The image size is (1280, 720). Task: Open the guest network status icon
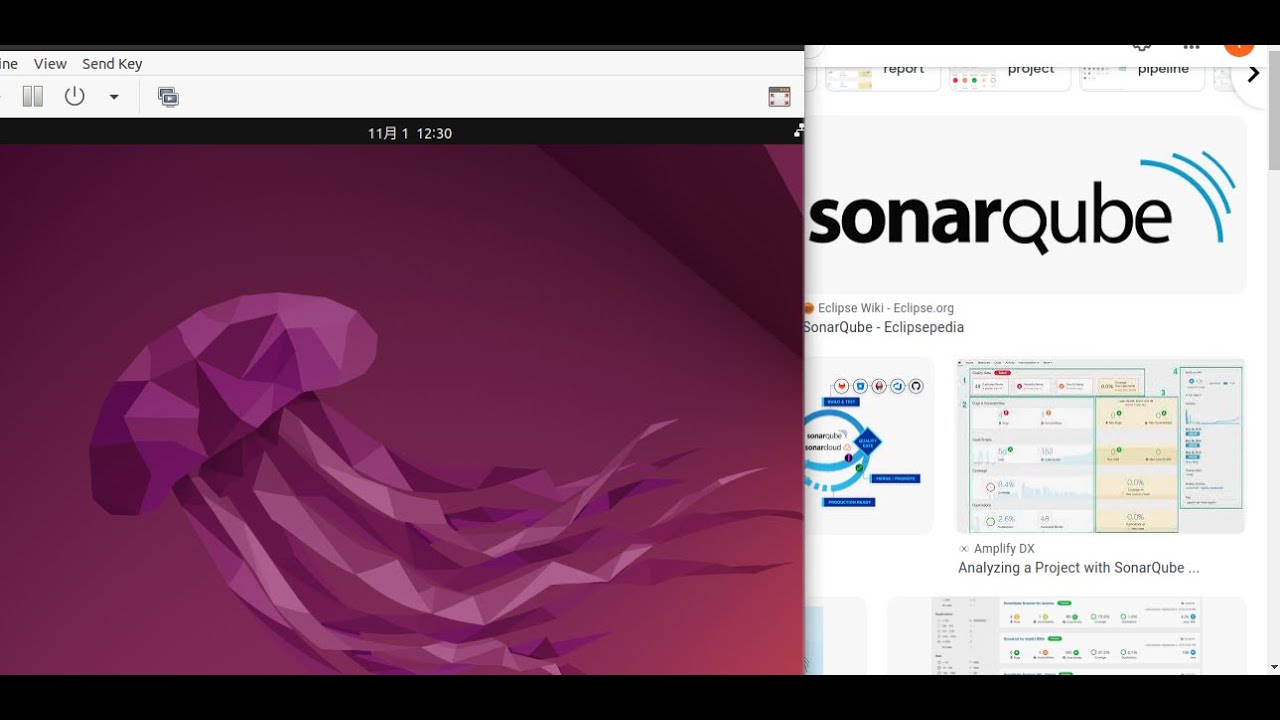point(799,130)
